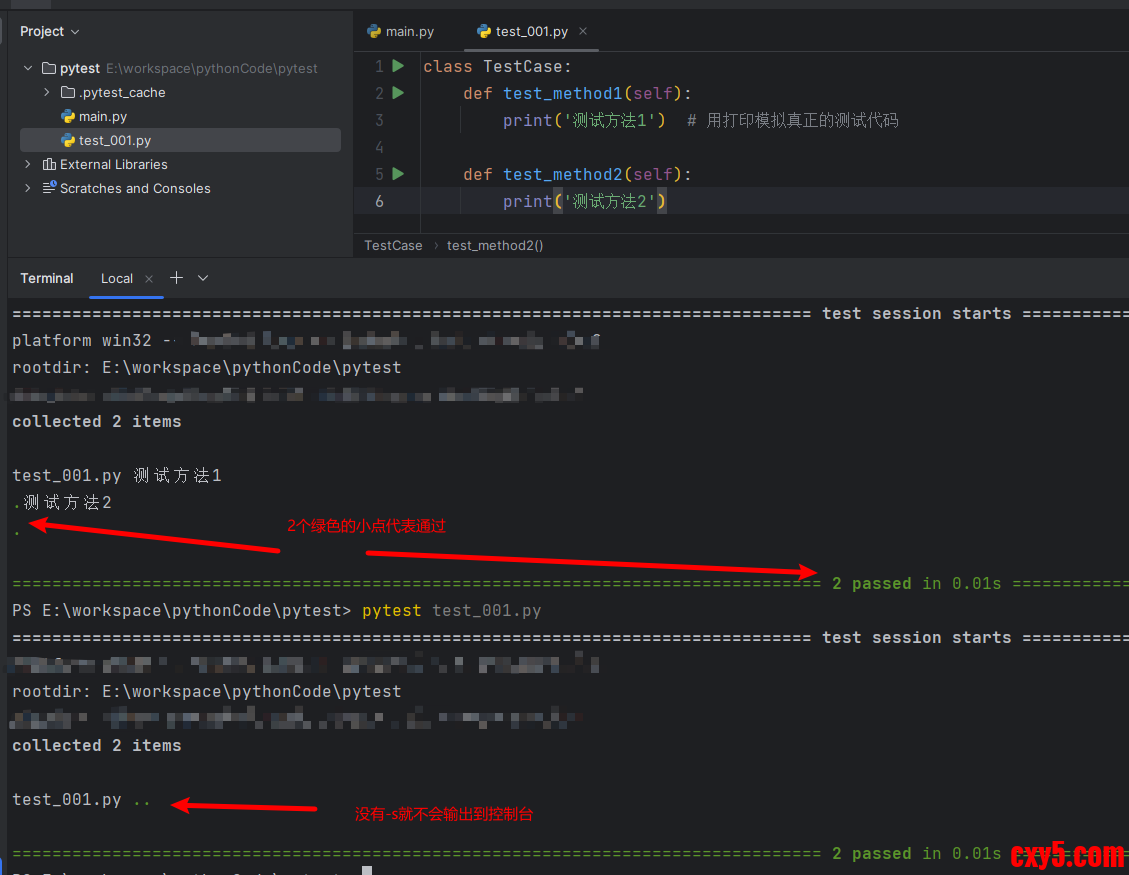Run TestCase class via gutter run icon
Image resolution: width=1129 pixels, height=875 pixels.
coord(398,66)
